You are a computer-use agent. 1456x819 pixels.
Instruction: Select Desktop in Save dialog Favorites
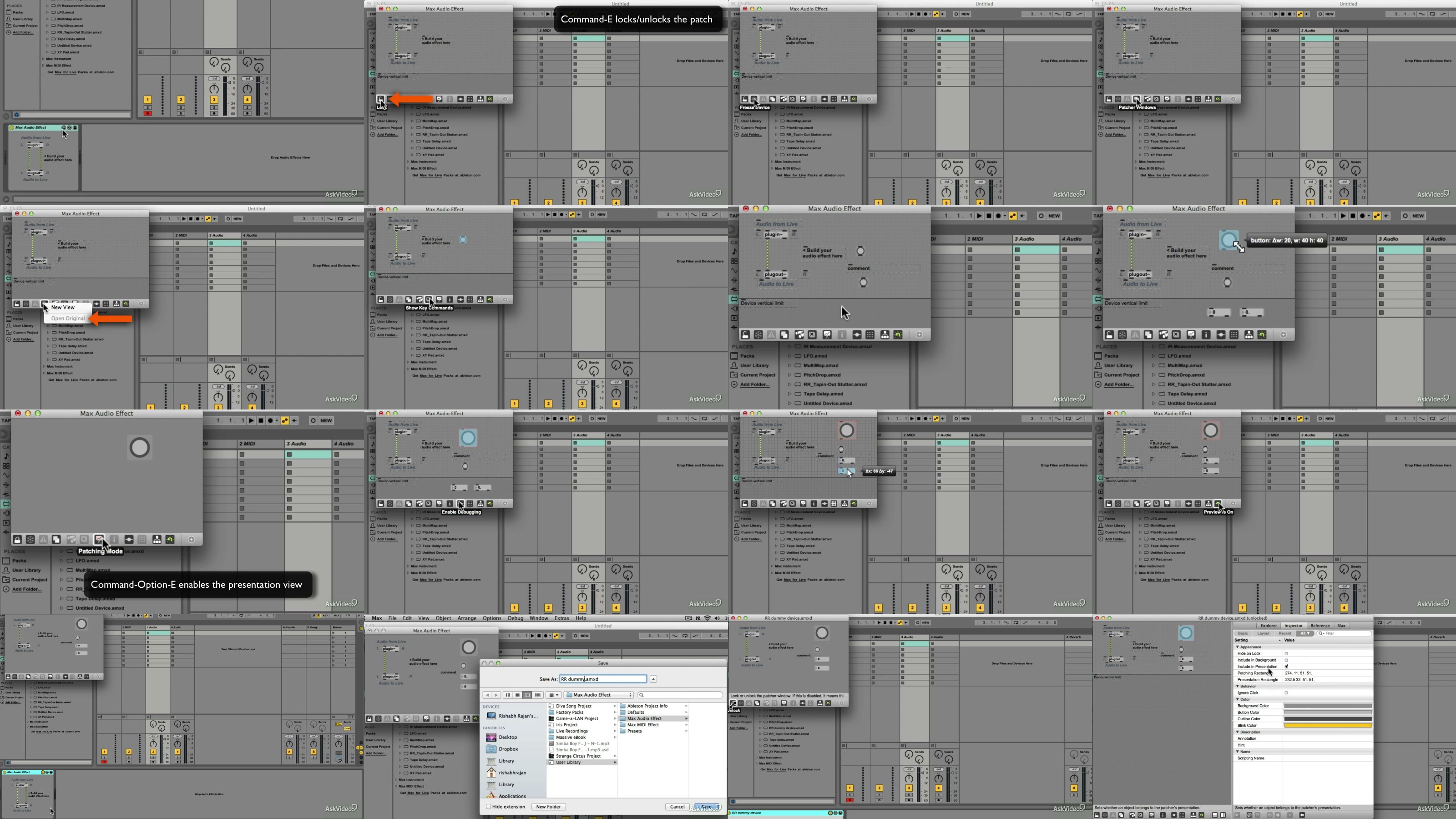pyautogui.click(x=508, y=738)
